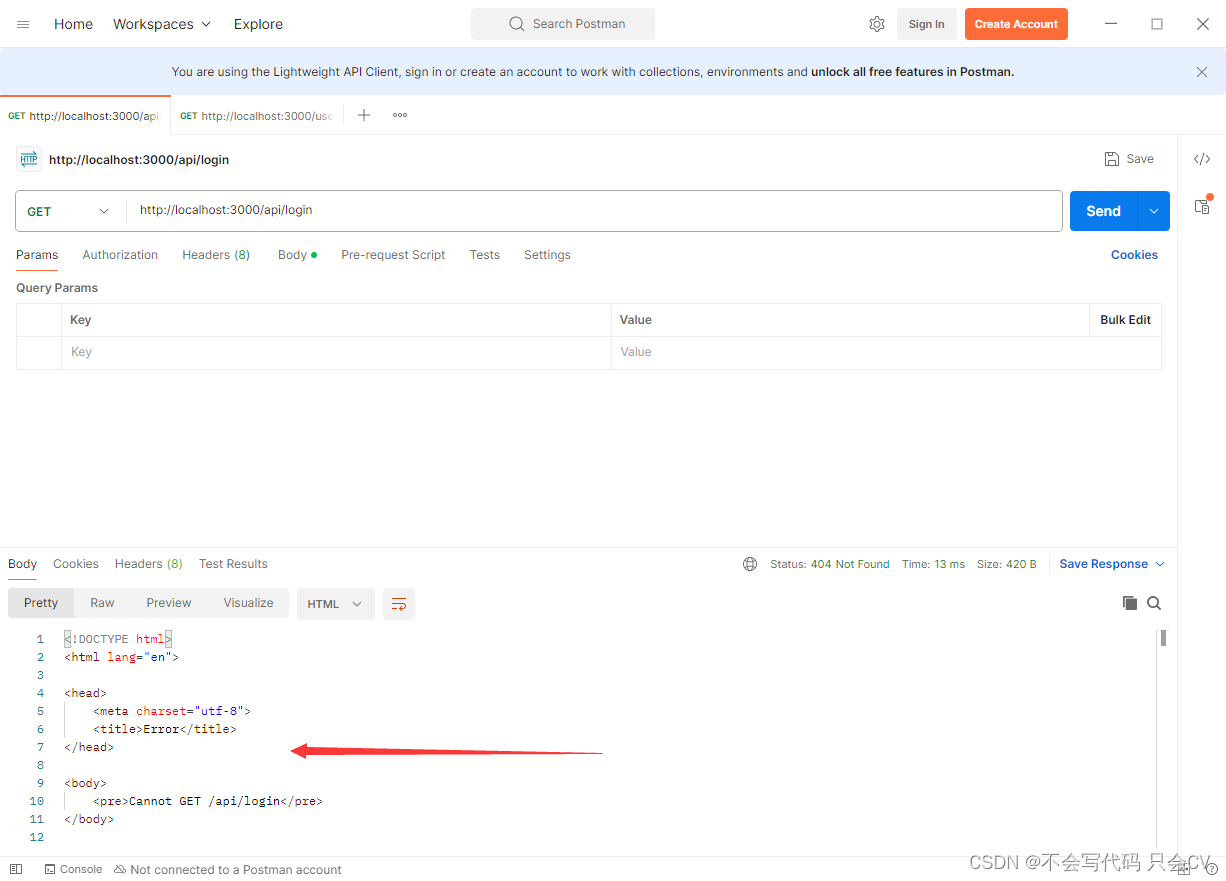Focus the Search Postman field
The width and height of the screenshot is (1226, 881).
tap(563, 24)
